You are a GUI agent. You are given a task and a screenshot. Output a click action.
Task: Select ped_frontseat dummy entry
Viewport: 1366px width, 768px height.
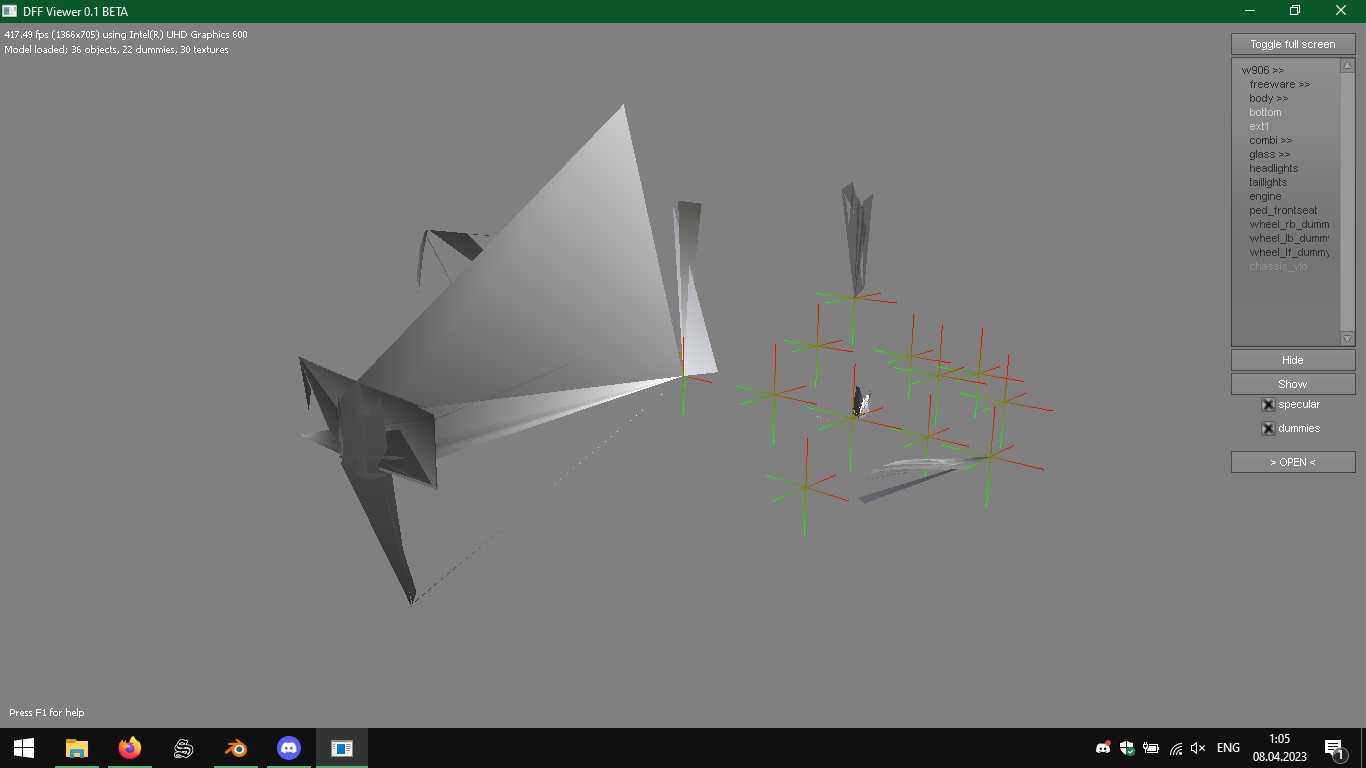click(1283, 210)
